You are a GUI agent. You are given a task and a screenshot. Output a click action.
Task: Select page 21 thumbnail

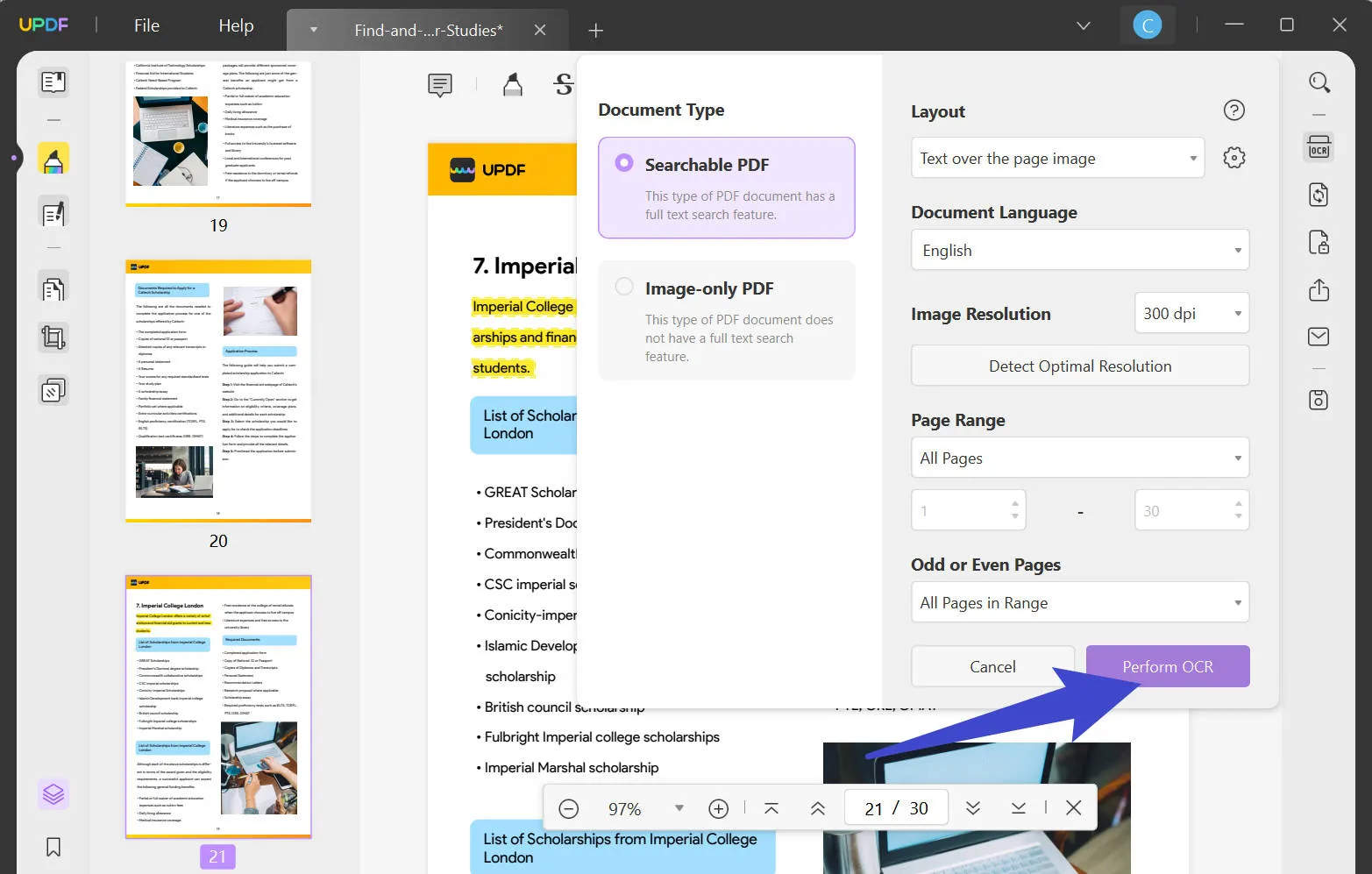[x=218, y=707]
